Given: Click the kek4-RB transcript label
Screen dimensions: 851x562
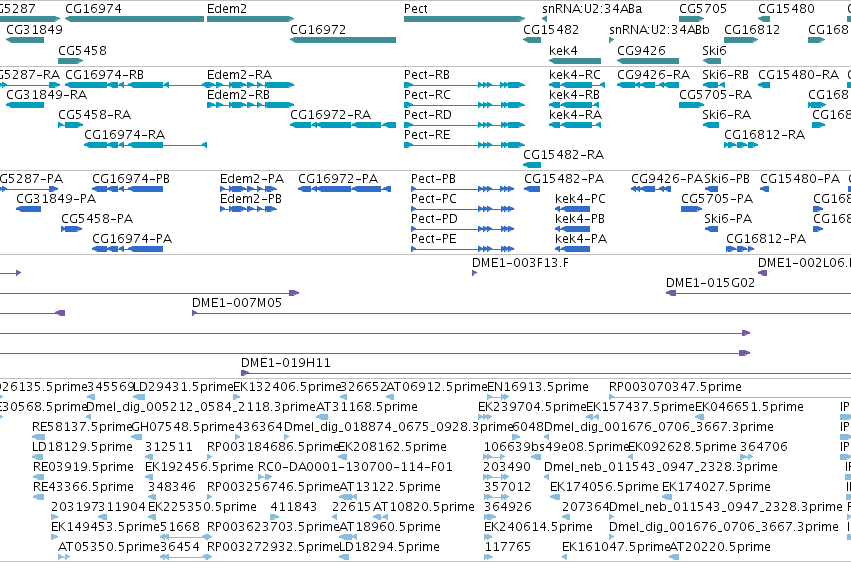Looking at the screenshot, I should pyautogui.click(x=575, y=94).
